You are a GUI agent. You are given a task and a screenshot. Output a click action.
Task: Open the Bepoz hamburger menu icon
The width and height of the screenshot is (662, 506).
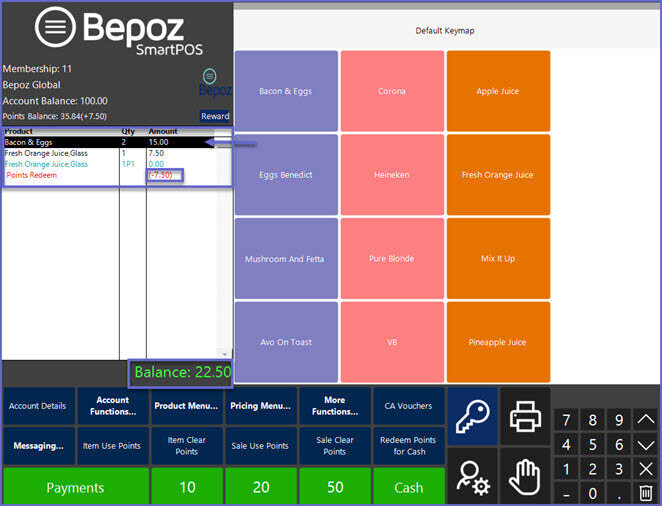click(57, 28)
